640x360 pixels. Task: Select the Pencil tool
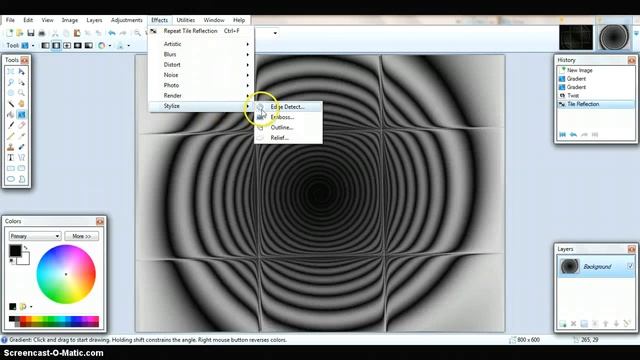point(11,136)
